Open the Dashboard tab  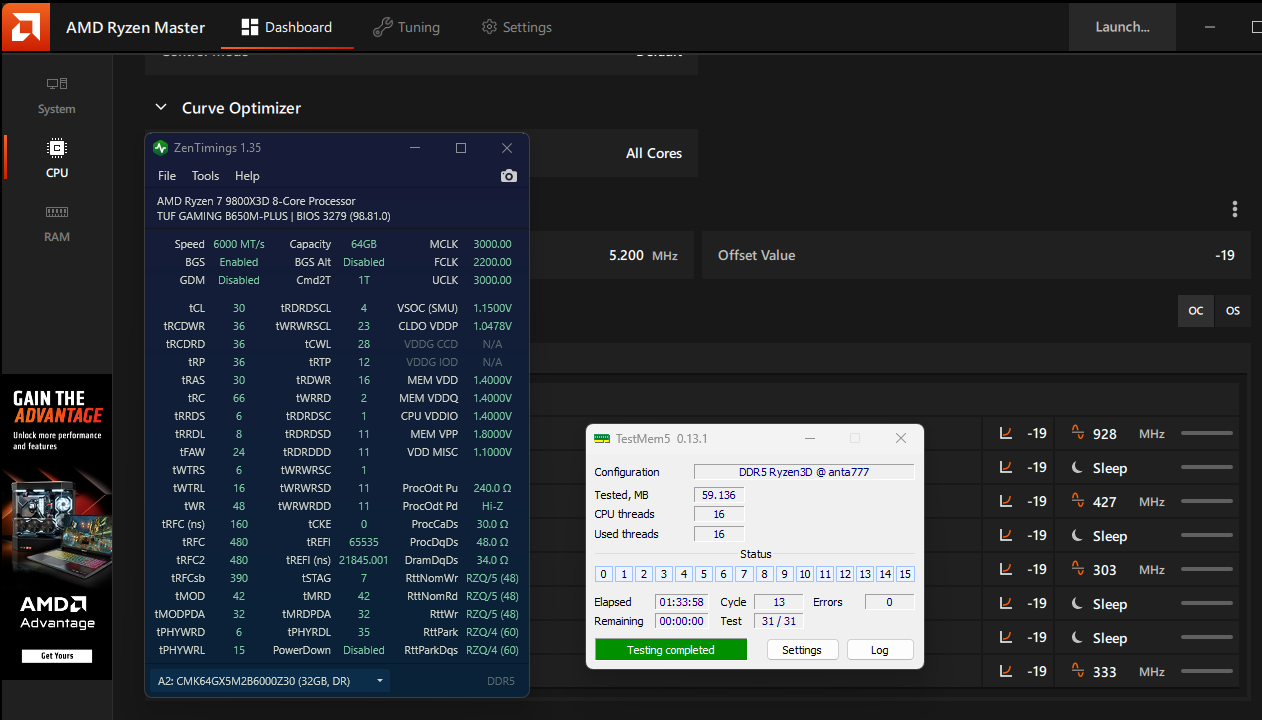287,27
